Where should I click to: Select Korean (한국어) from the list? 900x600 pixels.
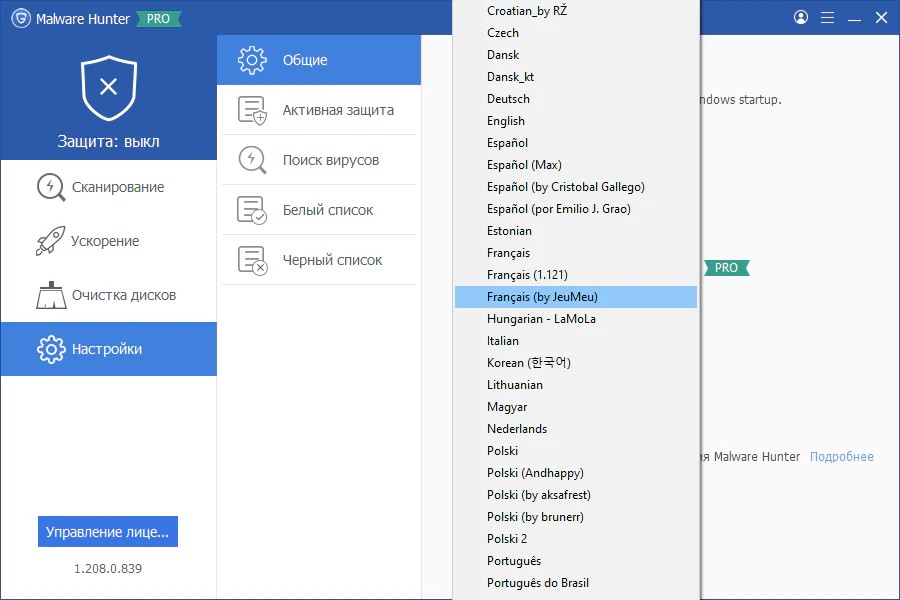[x=528, y=363]
